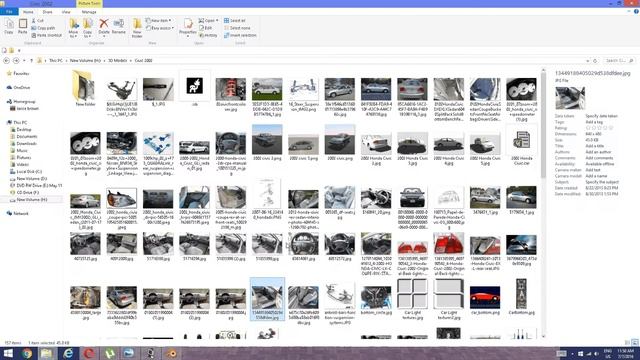
Task: Switch to large icons view in status bar
Action: 635,342
